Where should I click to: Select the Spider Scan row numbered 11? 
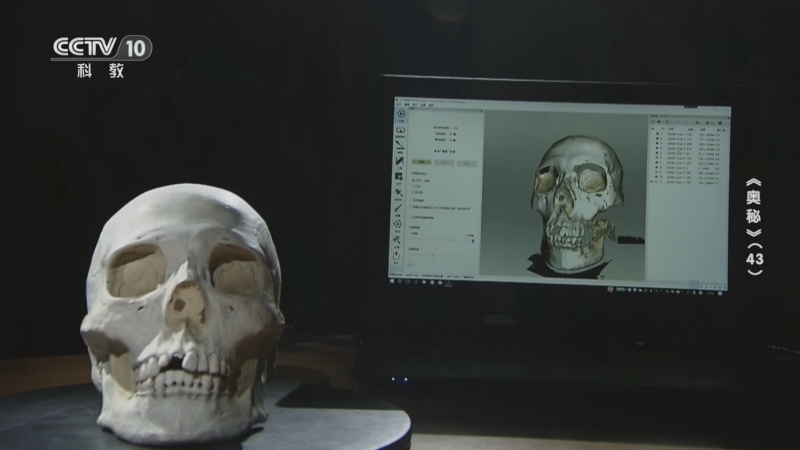(x=686, y=182)
